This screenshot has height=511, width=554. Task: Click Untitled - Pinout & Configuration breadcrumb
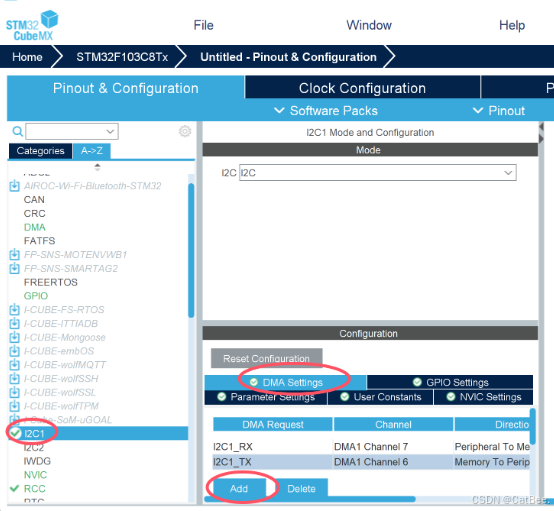(288, 57)
